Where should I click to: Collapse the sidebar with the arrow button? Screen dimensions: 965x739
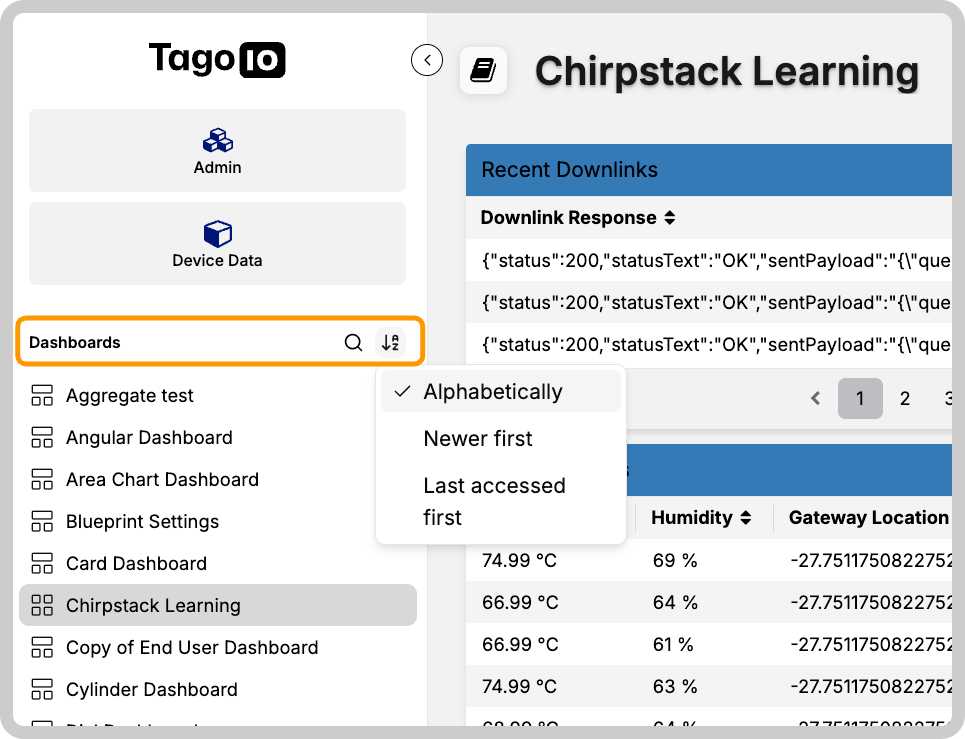[x=427, y=60]
